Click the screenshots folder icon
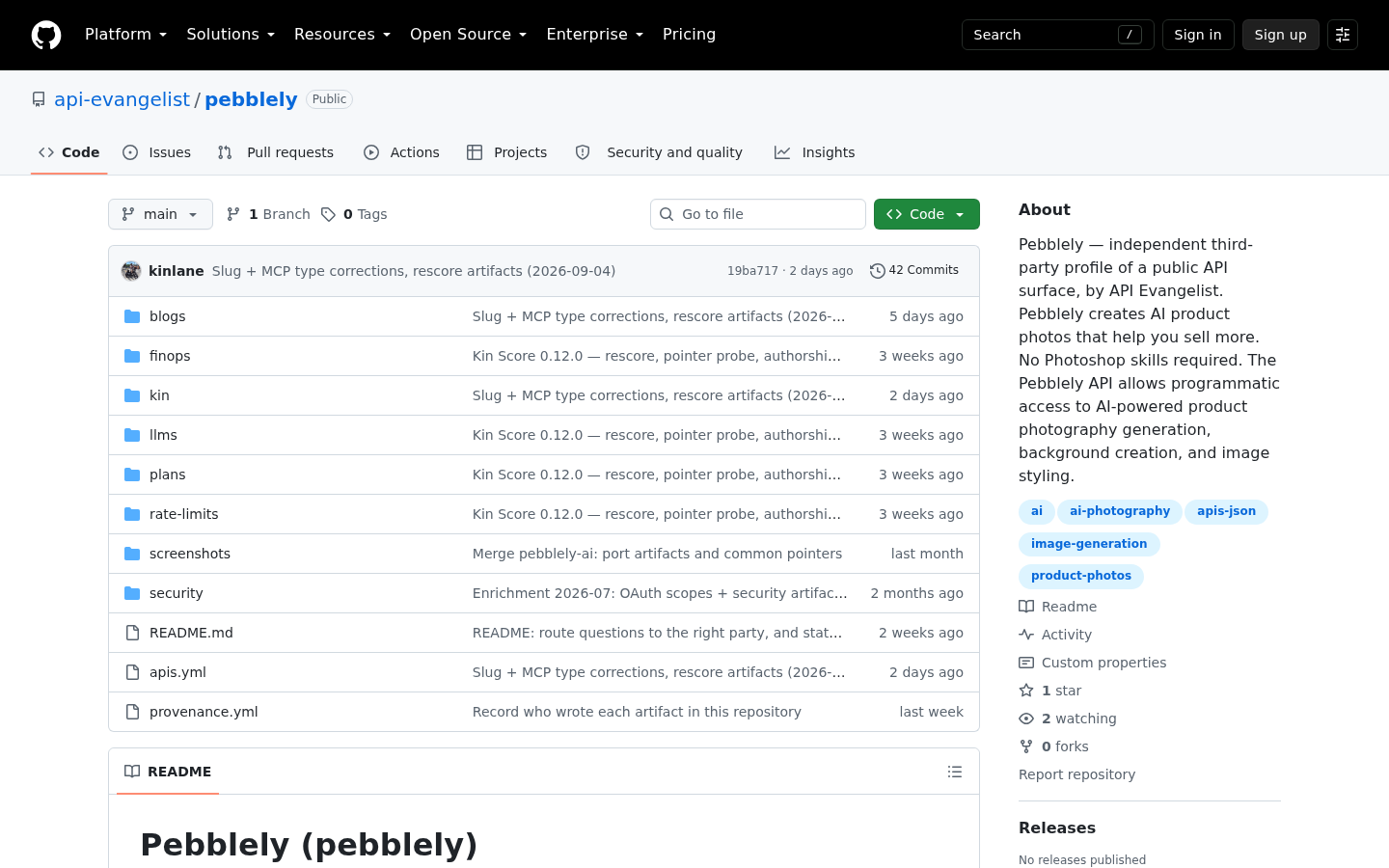The width and height of the screenshot is (1389, 868). pos(132,554)
